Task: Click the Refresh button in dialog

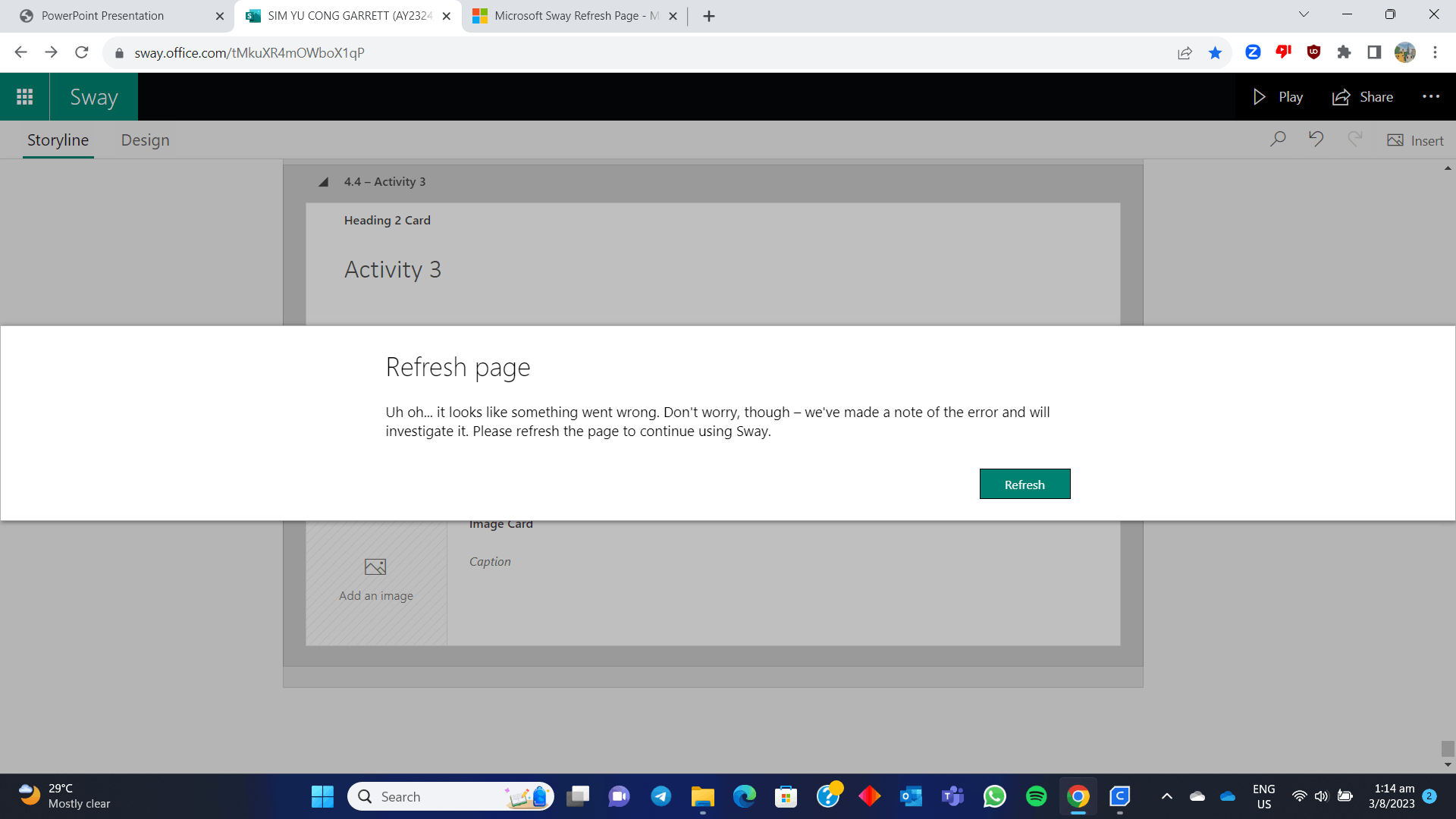Action: click(1025, 484)
